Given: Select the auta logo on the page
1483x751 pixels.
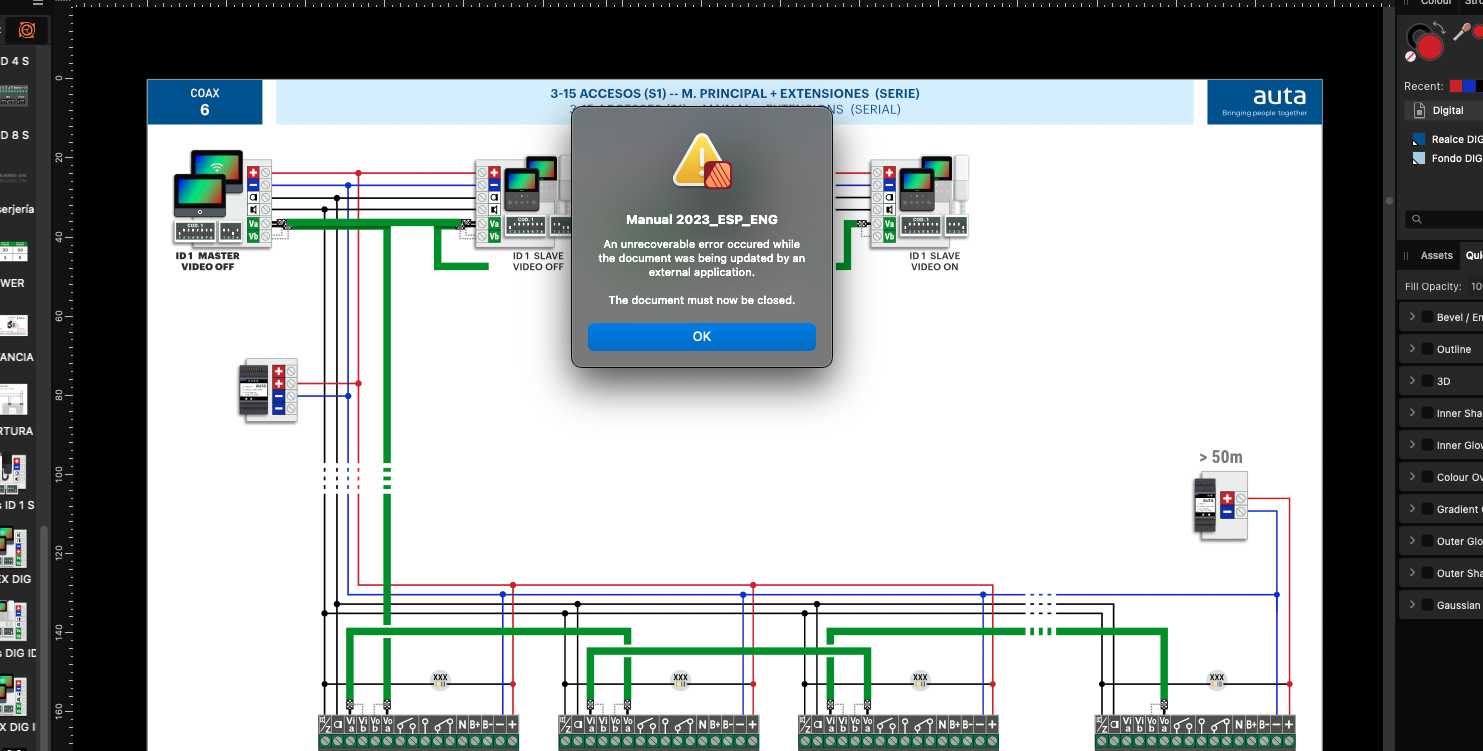Looking at the screenshot, I should [1264, 102].
